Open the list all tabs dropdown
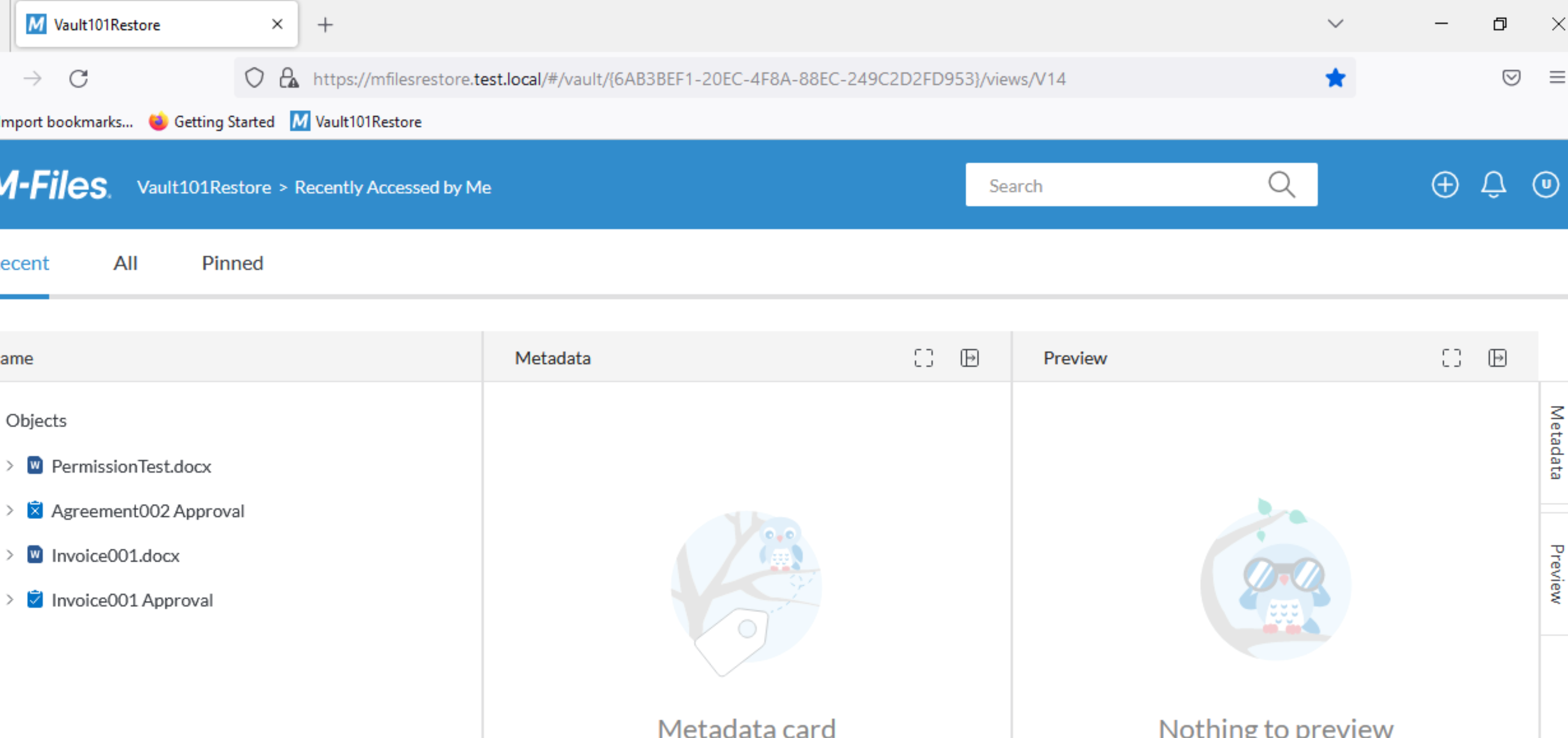 point(1335,24)
